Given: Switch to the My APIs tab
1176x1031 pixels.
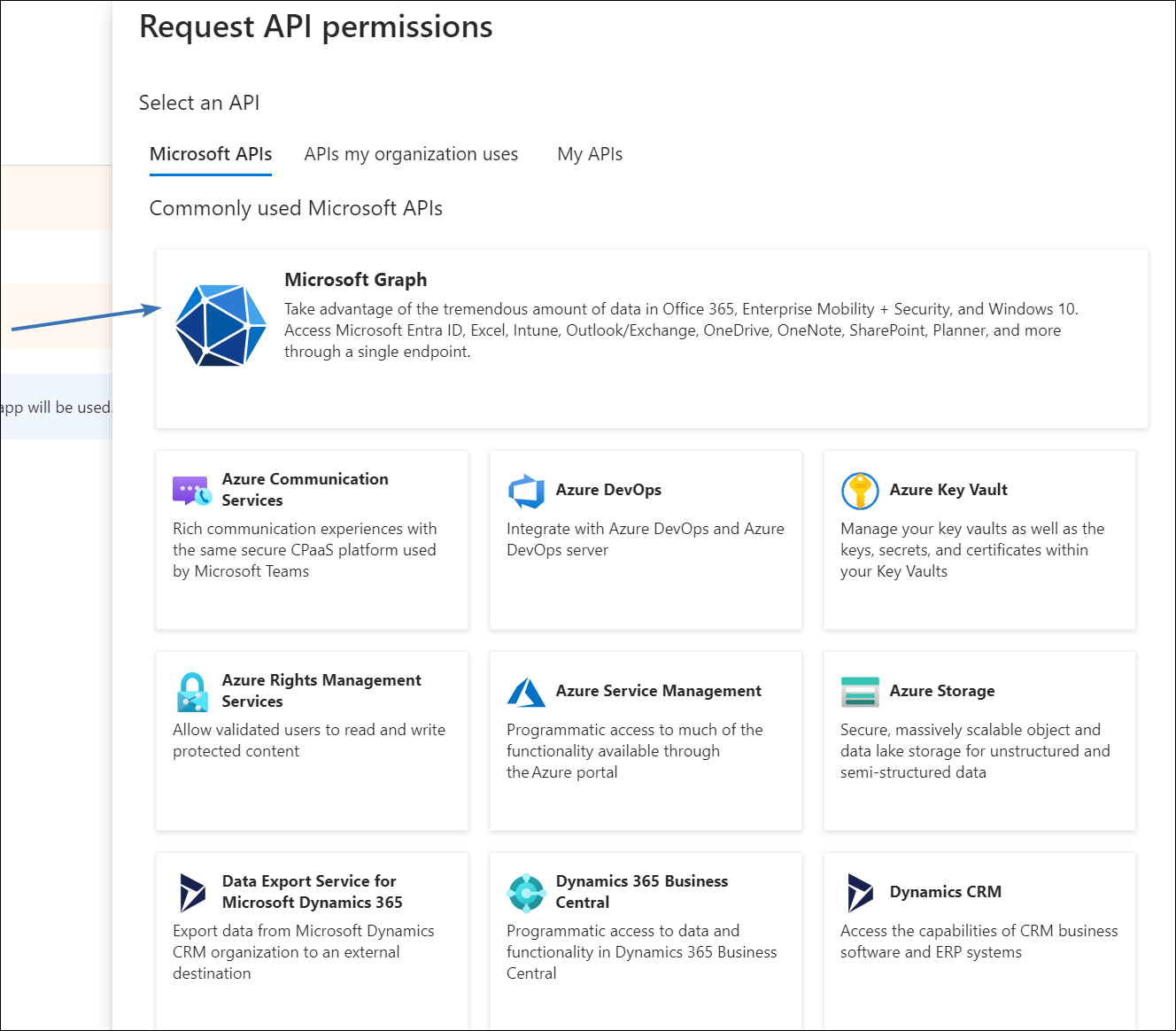Looking at the screenshot, I should click(x=590, y=154).
